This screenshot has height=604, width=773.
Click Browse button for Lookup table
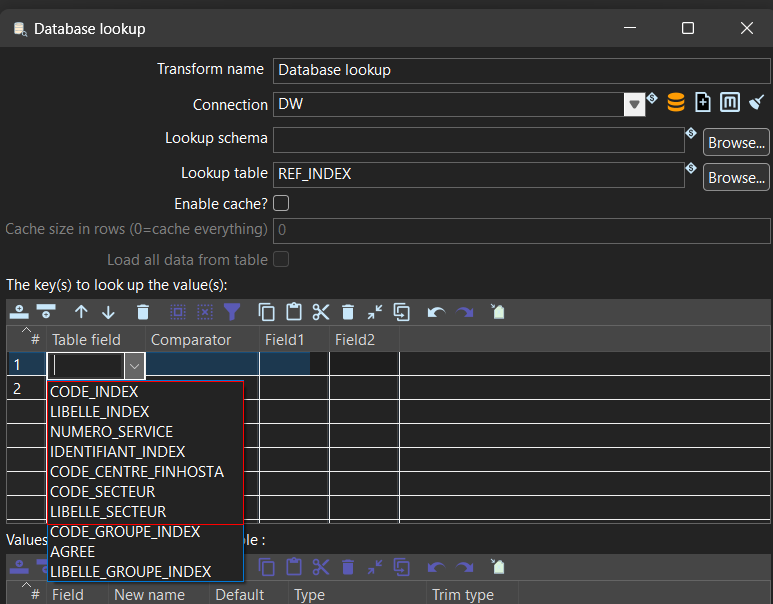coord(736,178)
